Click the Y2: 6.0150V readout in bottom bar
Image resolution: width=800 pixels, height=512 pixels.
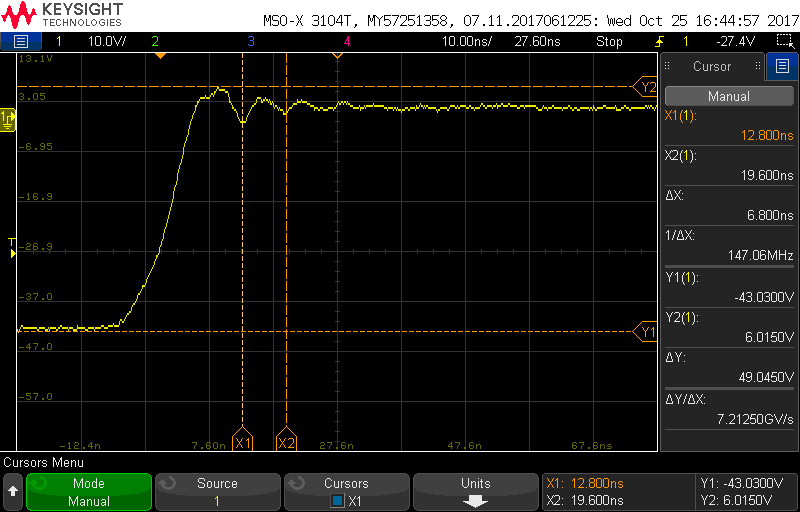coord(736,499)
